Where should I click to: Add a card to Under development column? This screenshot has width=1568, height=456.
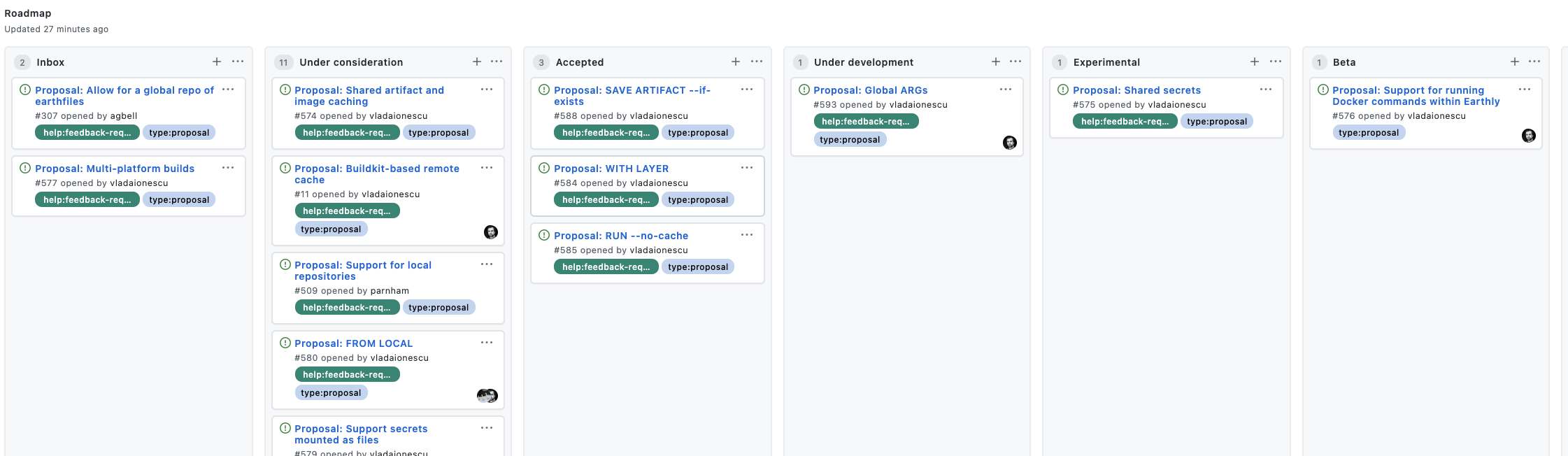[x=996, y=62]
